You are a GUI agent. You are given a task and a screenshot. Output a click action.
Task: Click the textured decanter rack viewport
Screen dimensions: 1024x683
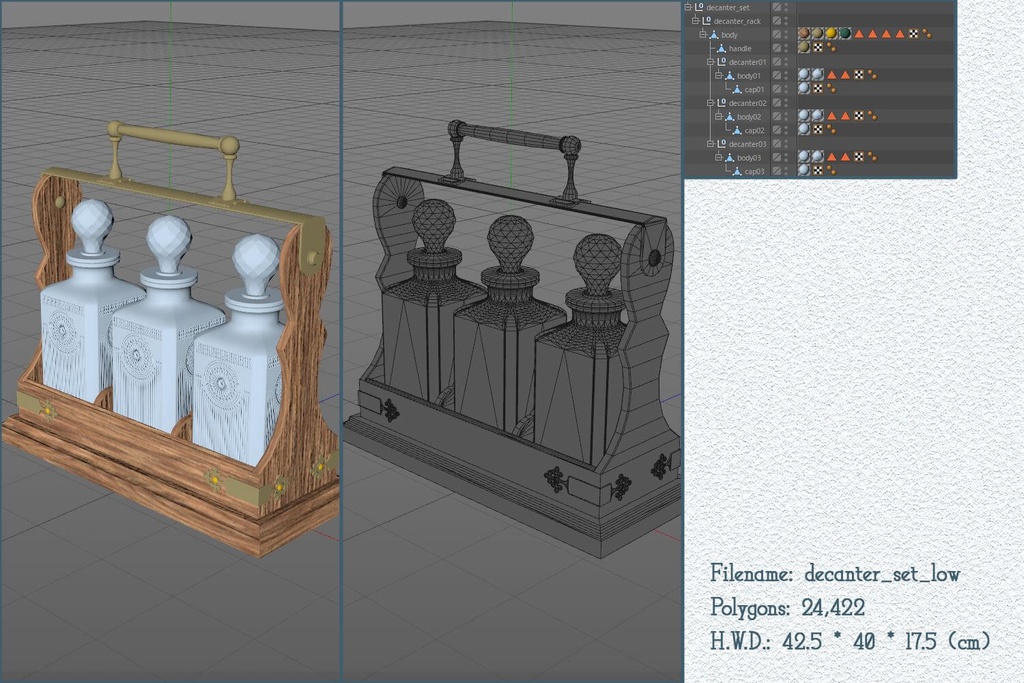click(x=170, y=342)
